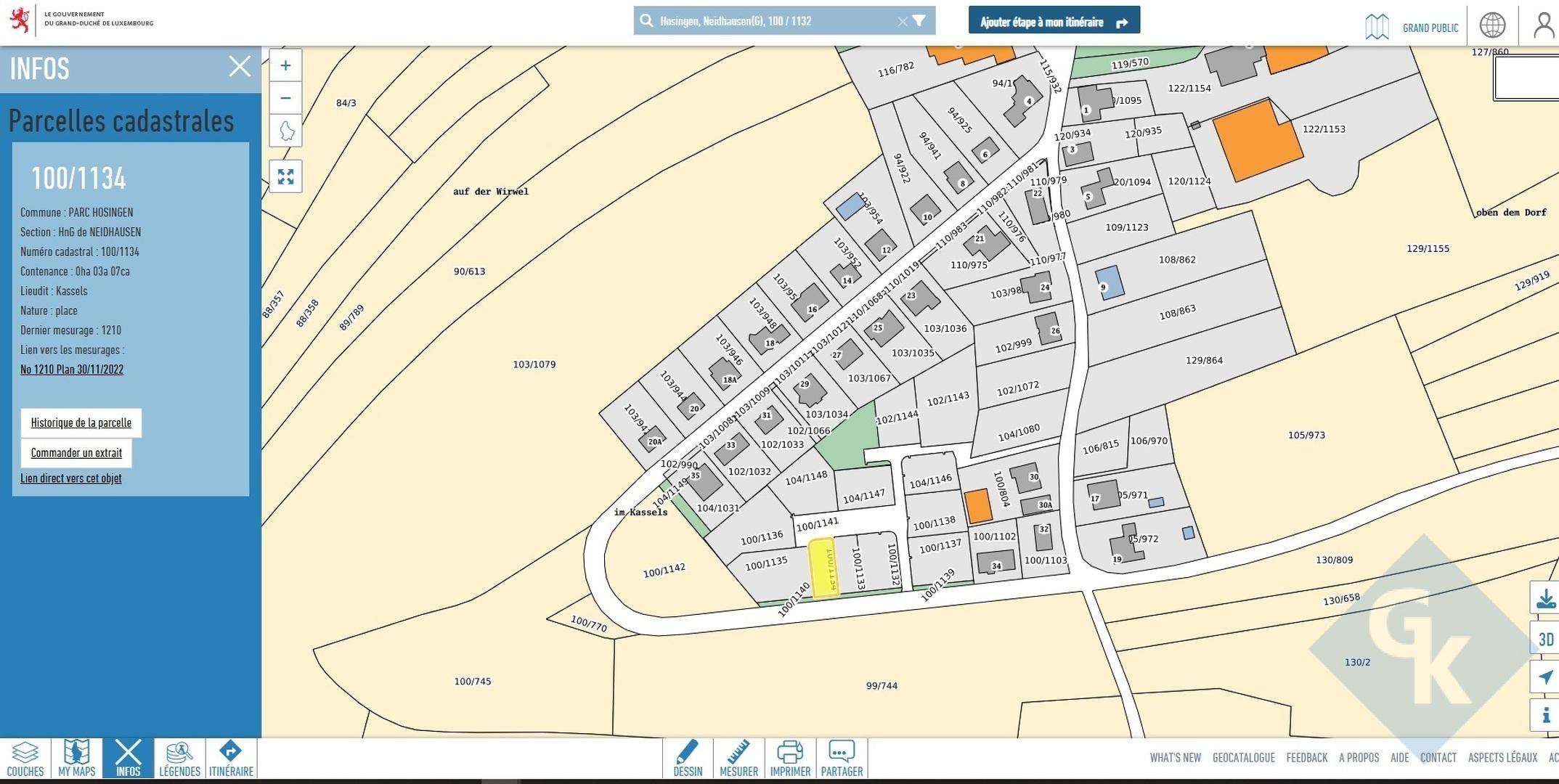The image size is (1559, 784).
Task: Switch to 3D map view
Action: (x=1545, y=639)
